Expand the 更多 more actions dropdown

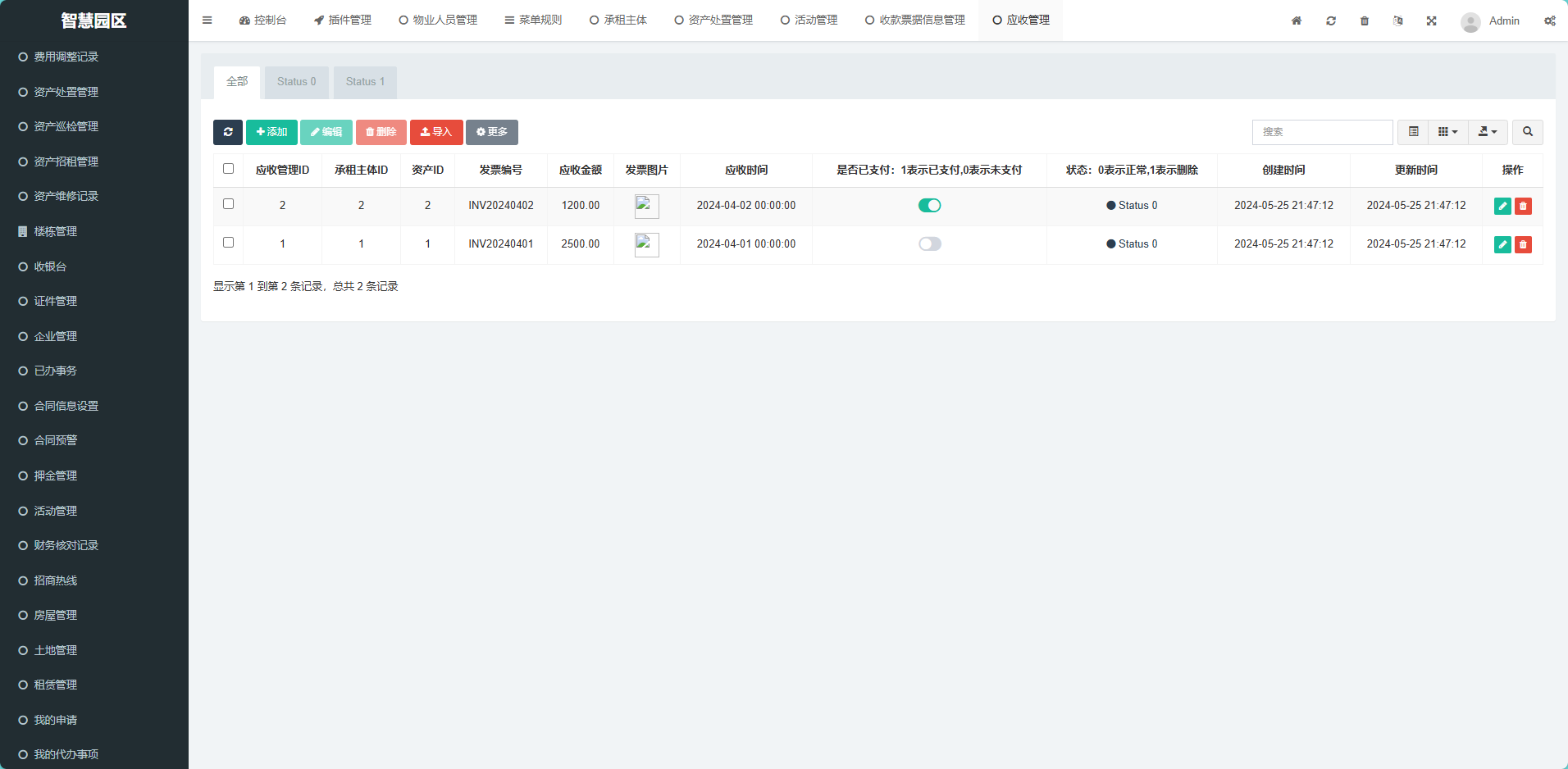click(491, 132)
